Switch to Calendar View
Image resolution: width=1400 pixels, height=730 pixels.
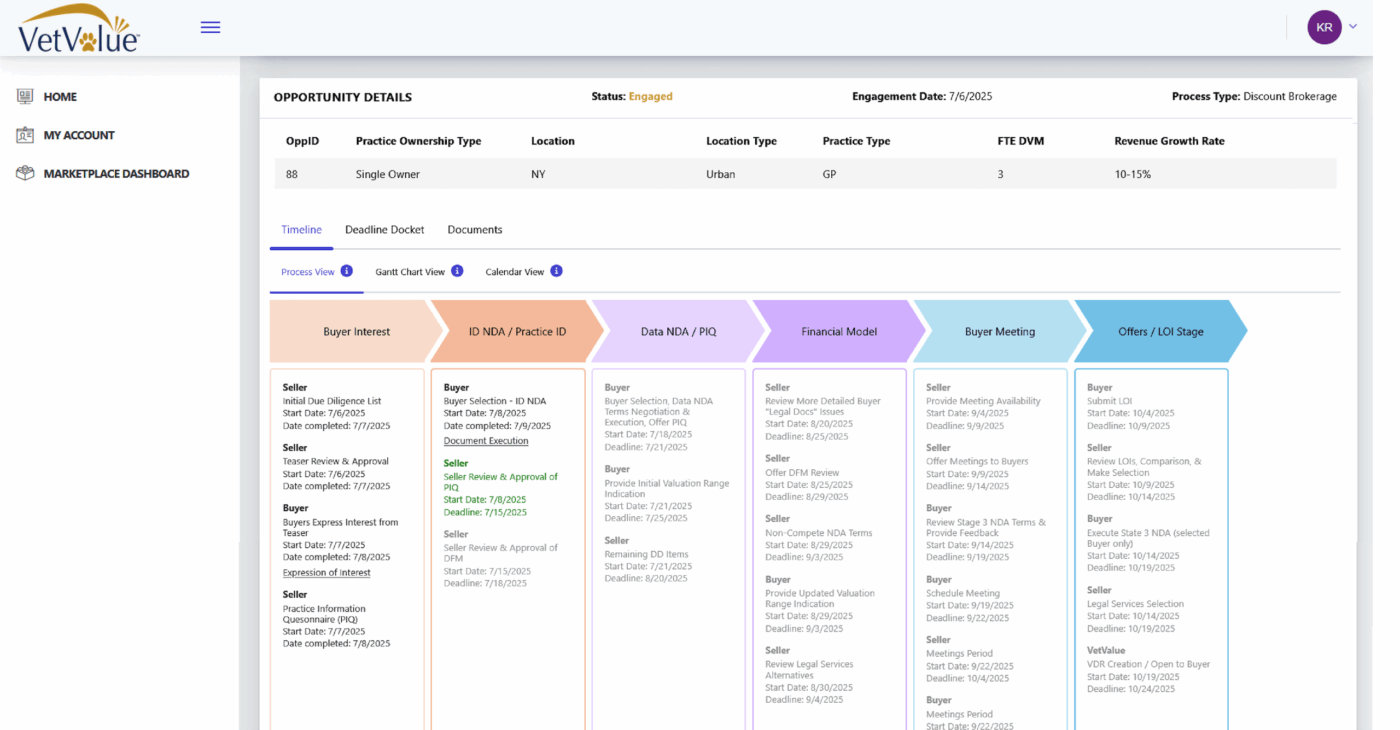click(x=514, y=272)
